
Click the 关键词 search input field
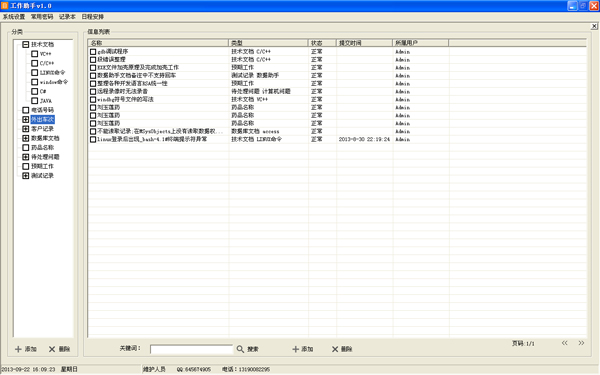pos(191,349)
